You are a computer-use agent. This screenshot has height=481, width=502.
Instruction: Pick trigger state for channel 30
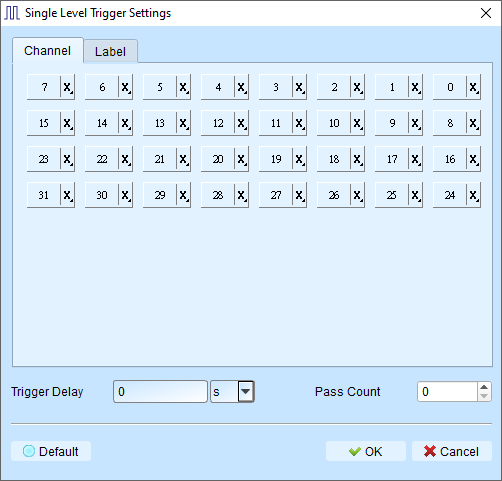[125, 195]
